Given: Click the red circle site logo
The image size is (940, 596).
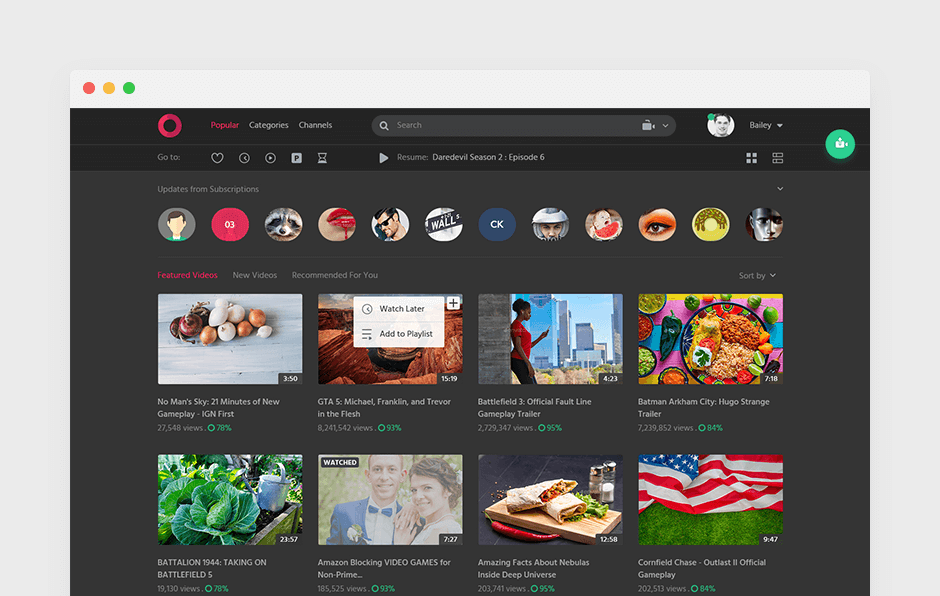Looking at the screenshot, I should (169, 125).
